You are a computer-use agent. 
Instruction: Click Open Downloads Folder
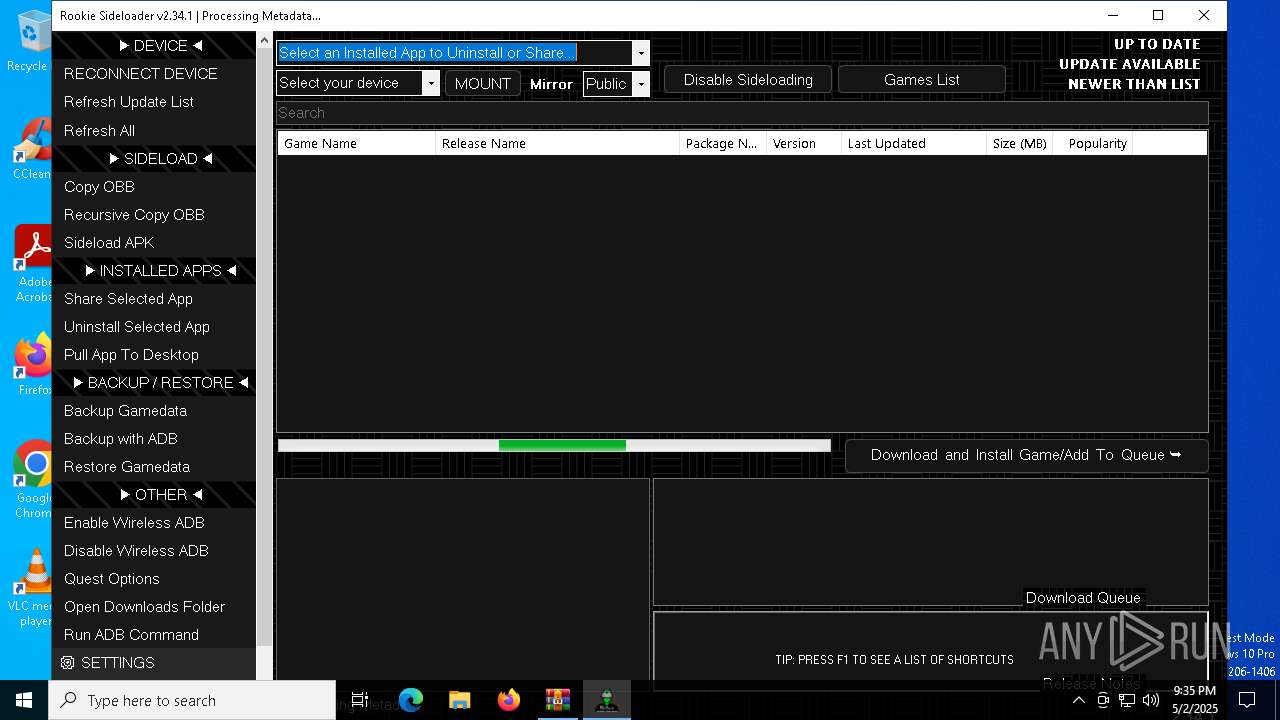click(154, 607)
